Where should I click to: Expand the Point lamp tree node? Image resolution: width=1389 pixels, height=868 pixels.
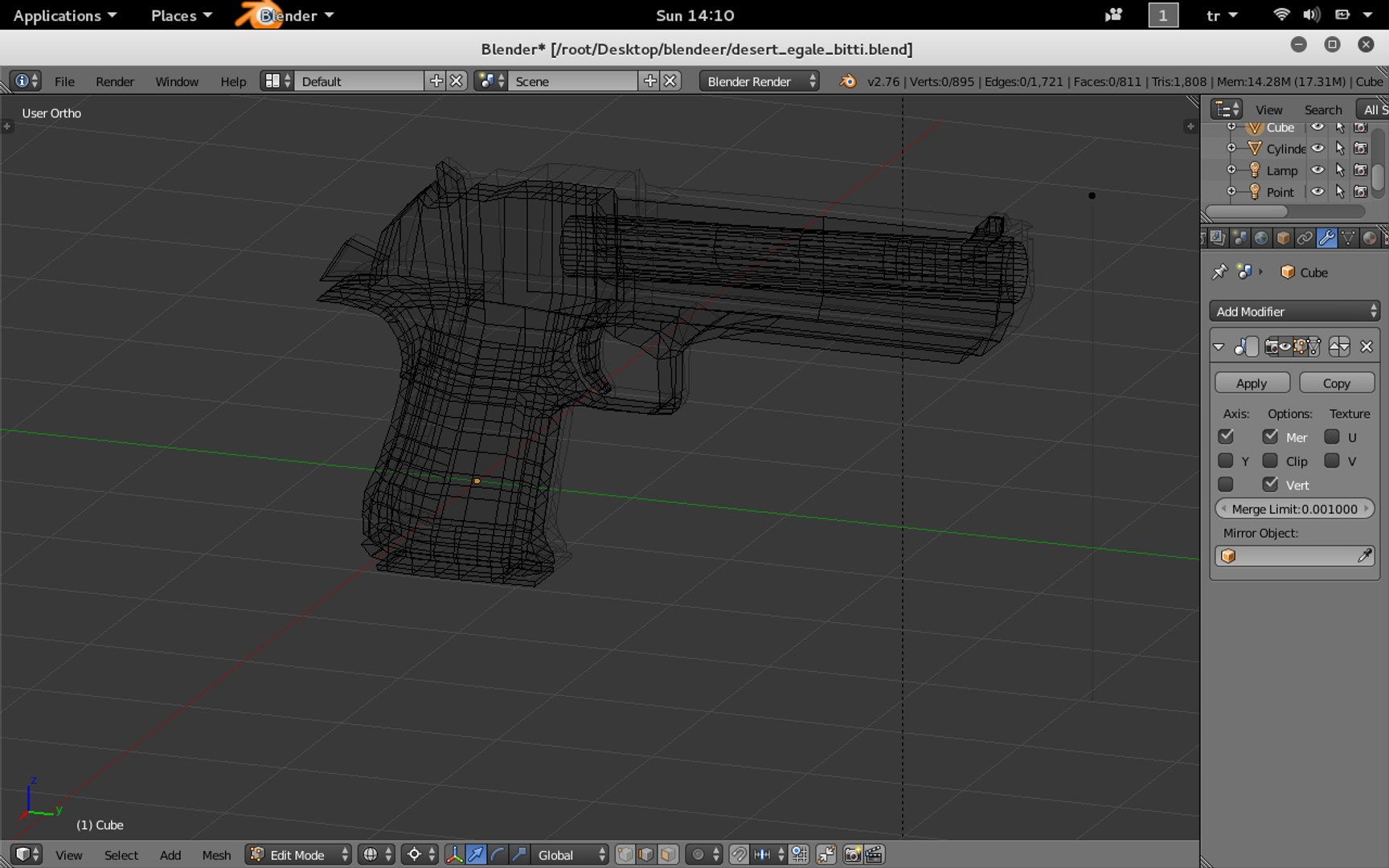pos(1231,191)
